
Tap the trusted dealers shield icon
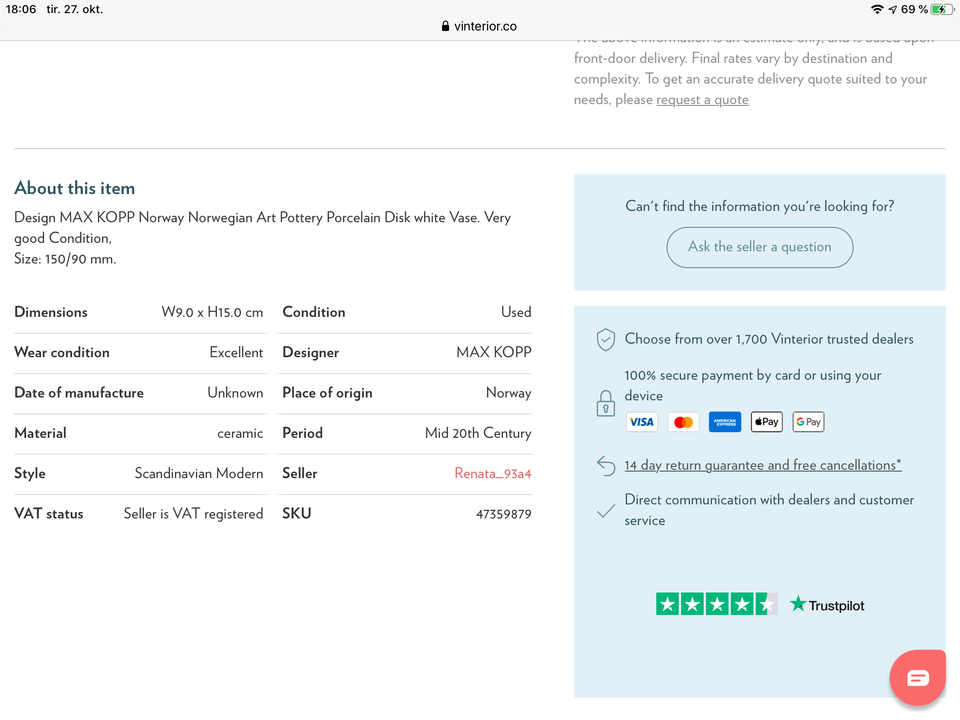605,340
